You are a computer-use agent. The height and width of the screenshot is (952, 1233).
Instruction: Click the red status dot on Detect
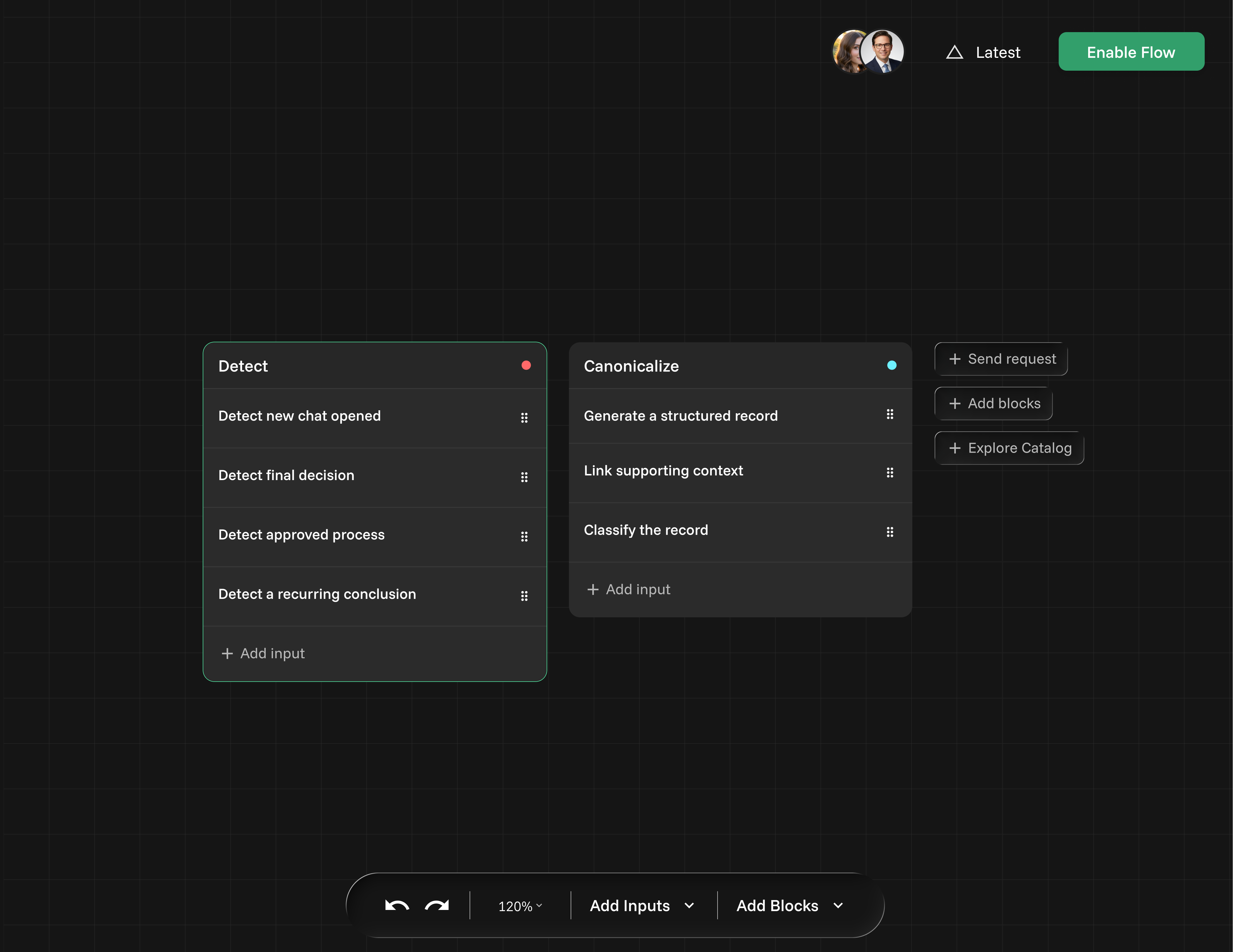pos(526,365)
